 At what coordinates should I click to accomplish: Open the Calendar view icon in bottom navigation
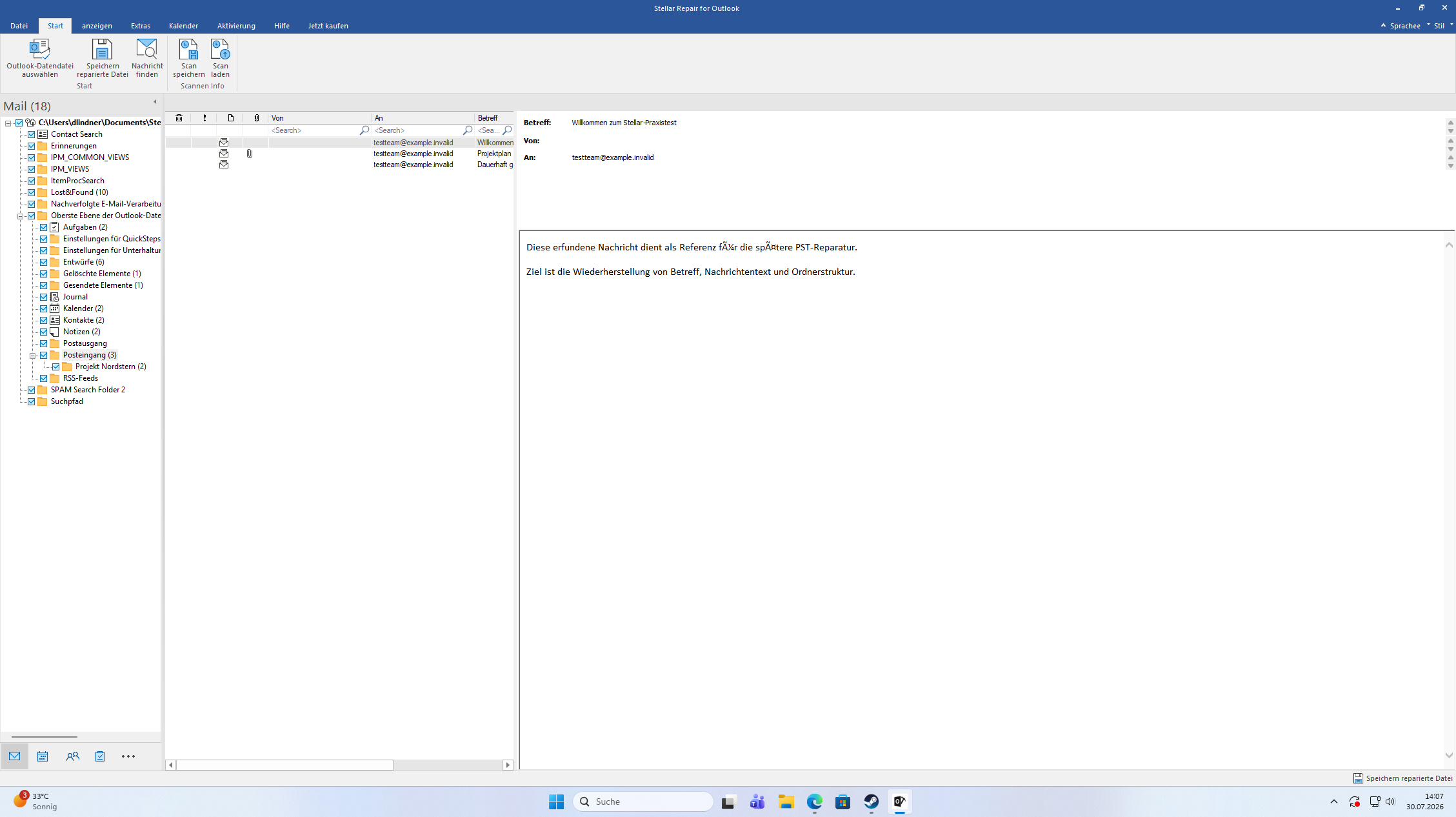[43, 756]
